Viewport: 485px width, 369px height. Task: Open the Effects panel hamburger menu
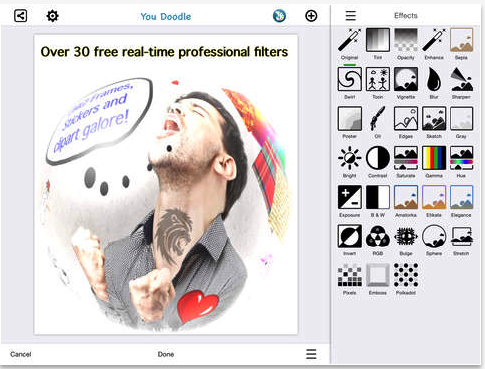351,16
